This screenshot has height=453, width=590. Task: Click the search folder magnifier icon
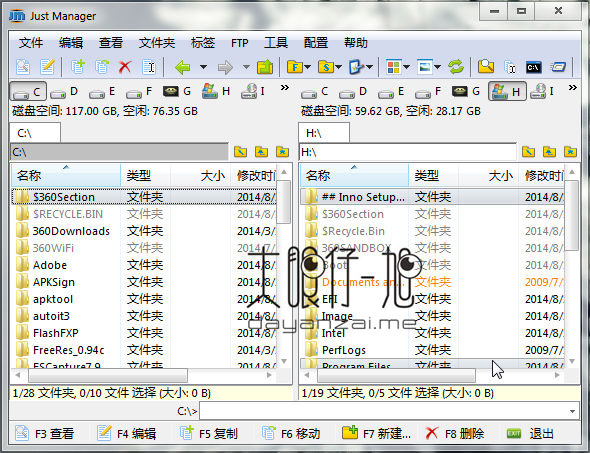486,67
